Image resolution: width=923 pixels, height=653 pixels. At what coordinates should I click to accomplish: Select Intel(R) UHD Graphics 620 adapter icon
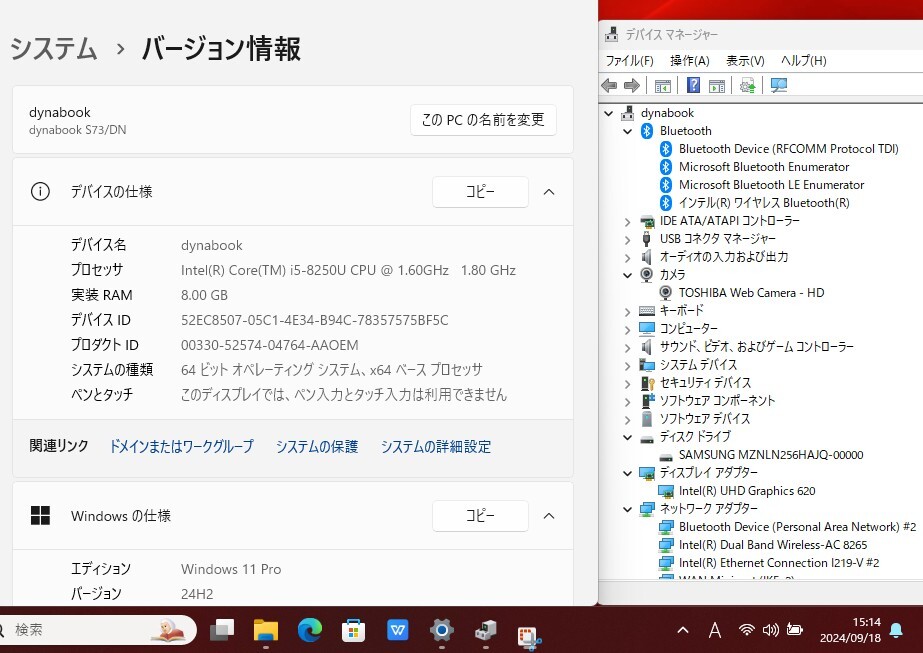pyautogui.click(x=666, y=491)
